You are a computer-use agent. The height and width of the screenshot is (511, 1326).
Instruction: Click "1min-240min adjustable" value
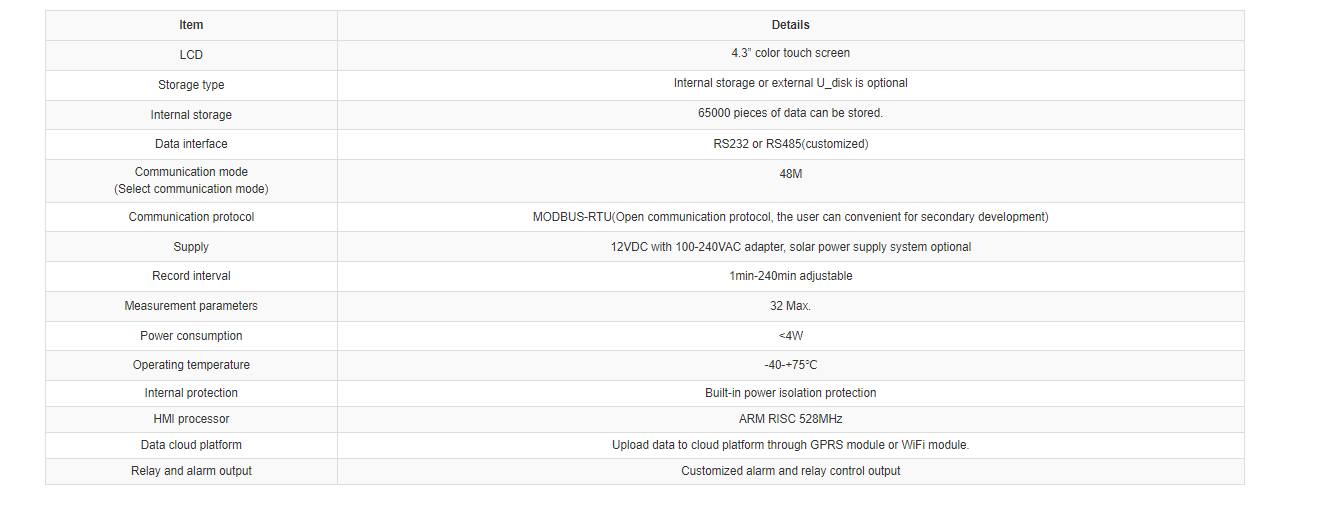[790, 276]
